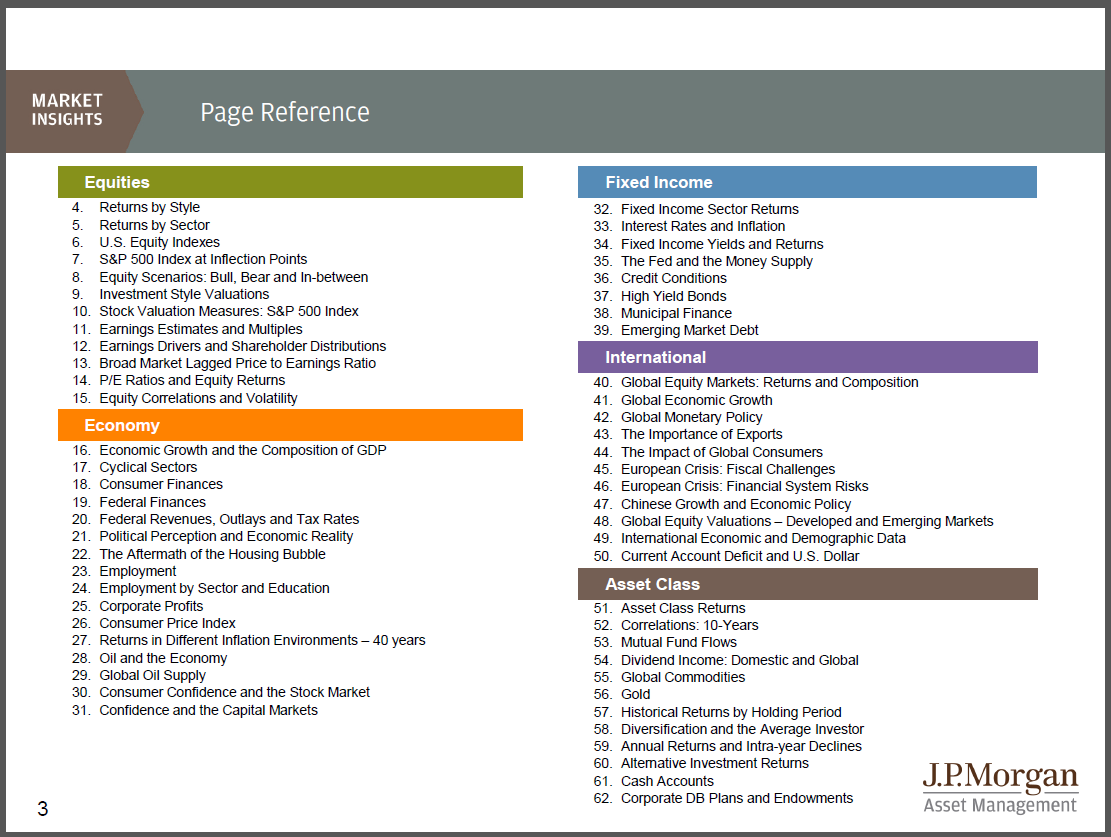The image size is (1111, 837).
Task: Jump to Consumer Finances page
Action: (x=160, y=484)
